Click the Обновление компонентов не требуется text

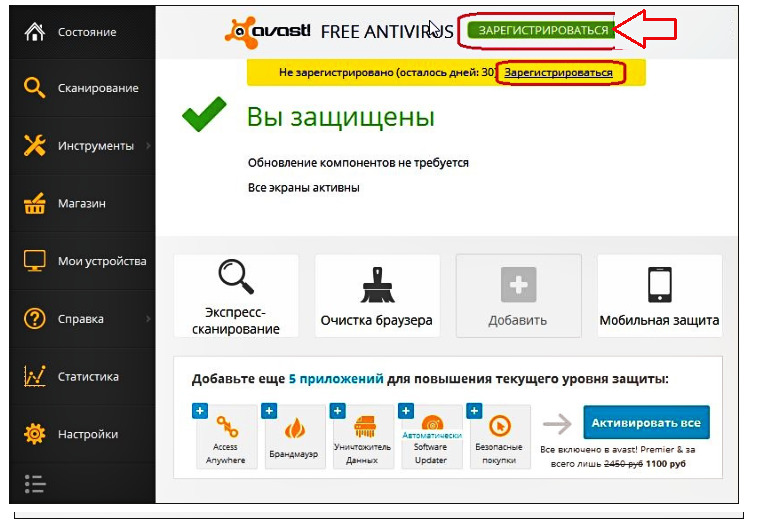coord(358,163)
